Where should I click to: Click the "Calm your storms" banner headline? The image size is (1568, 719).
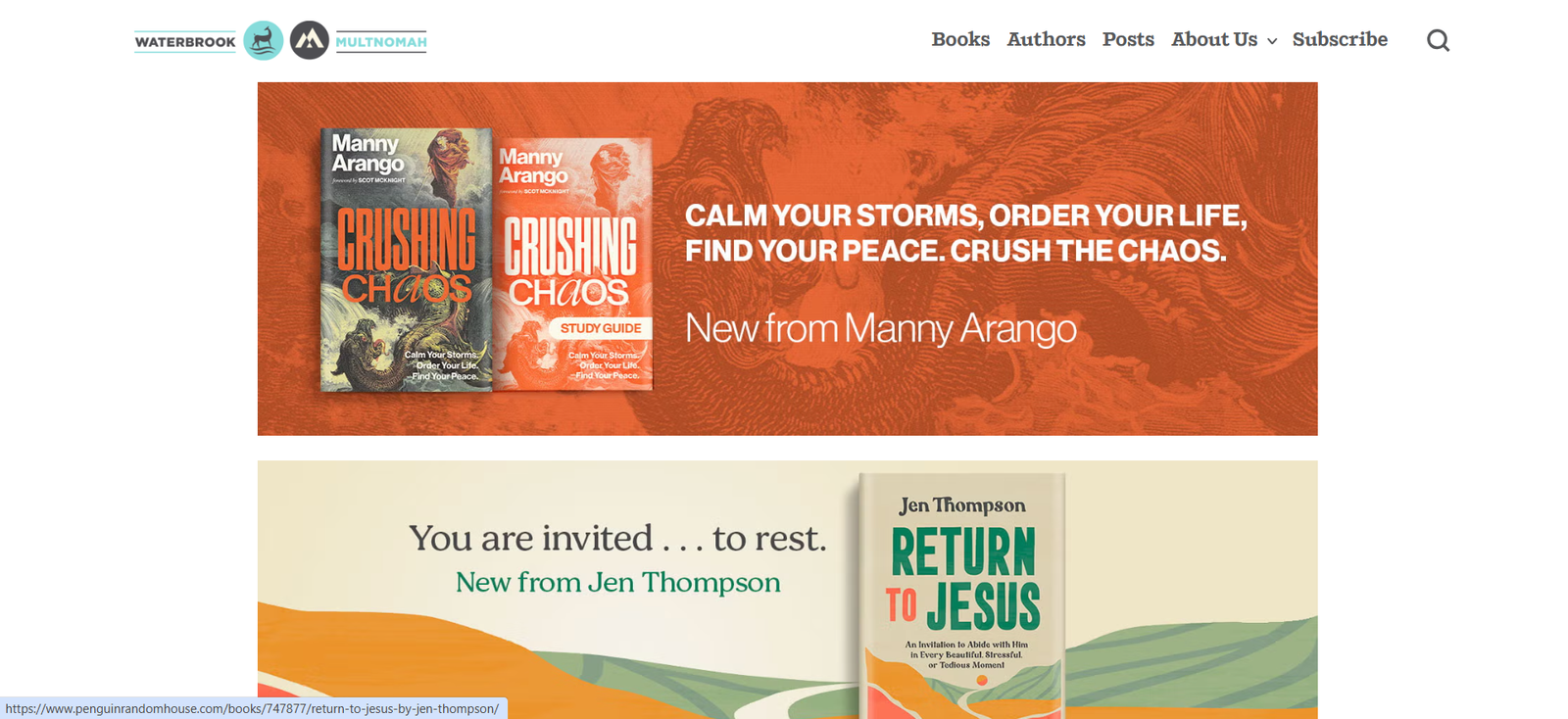pos(965,233)
